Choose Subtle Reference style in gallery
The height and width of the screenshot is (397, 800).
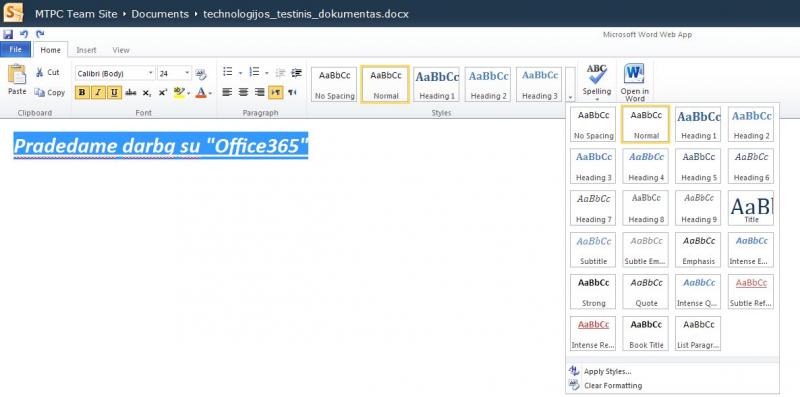click(751, 291)
